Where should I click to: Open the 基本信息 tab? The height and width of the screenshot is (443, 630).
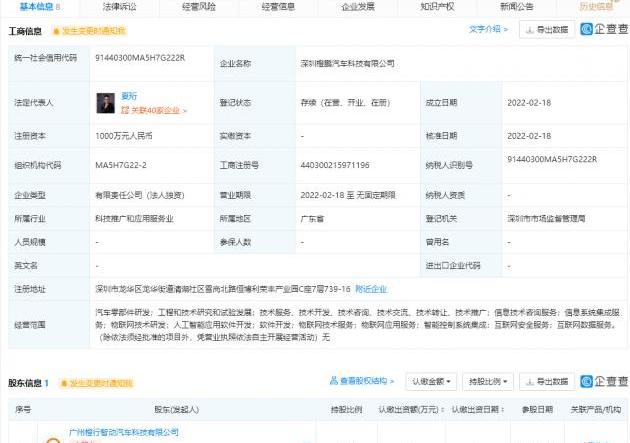(39, 6)
